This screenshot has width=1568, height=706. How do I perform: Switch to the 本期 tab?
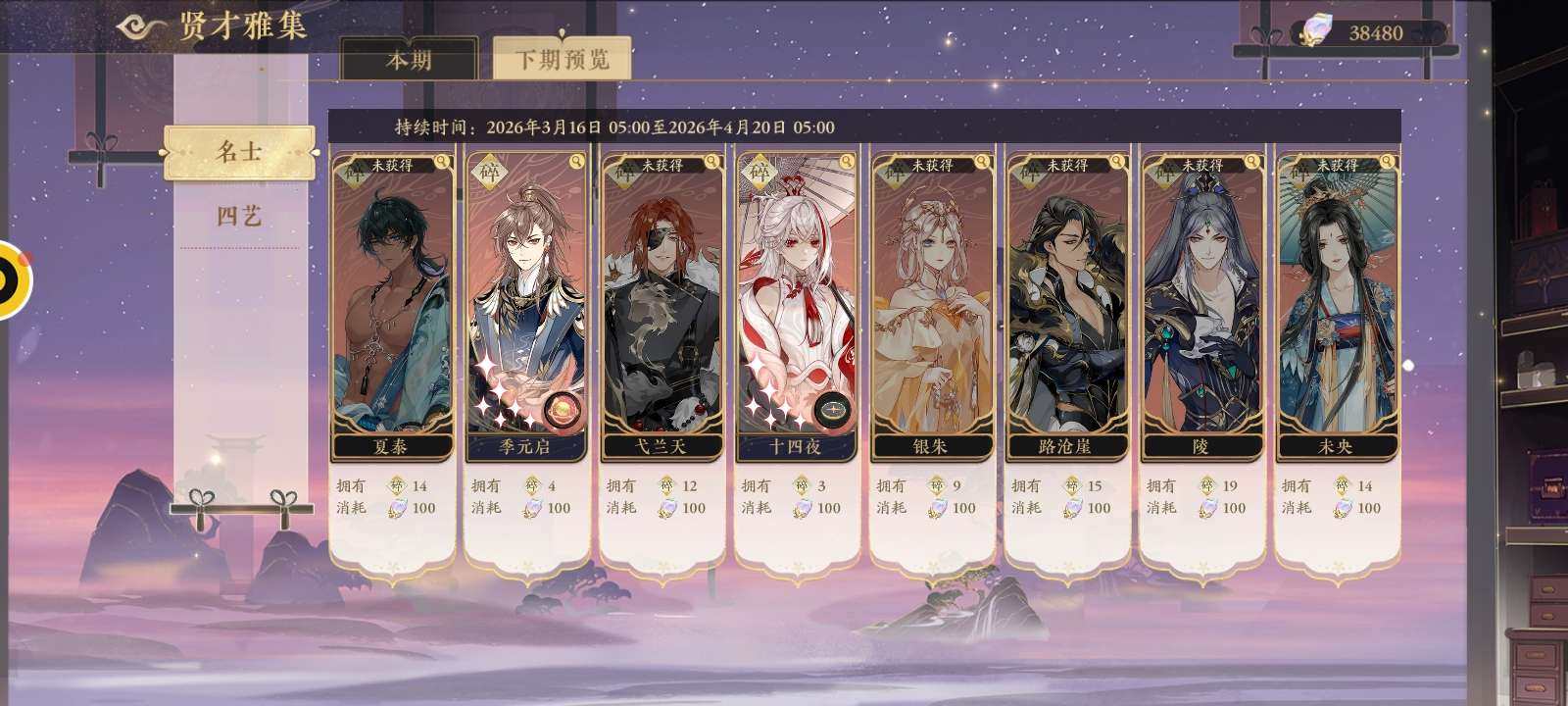click(x=409, y=59)
